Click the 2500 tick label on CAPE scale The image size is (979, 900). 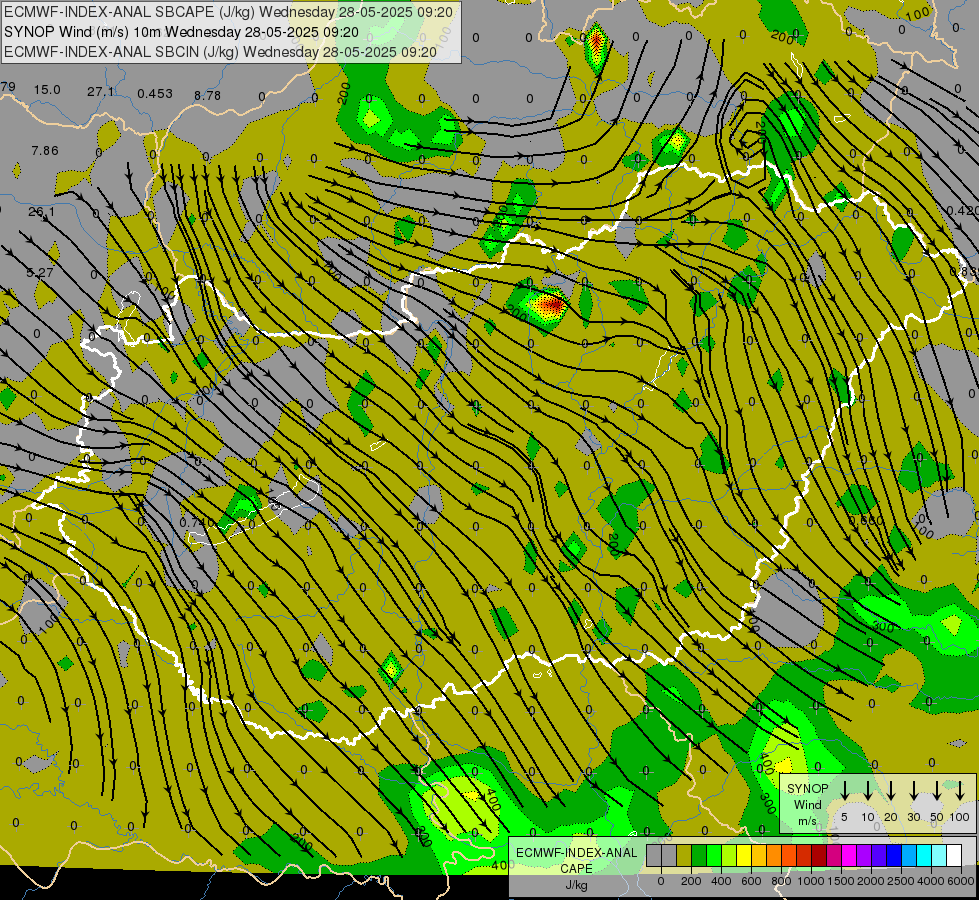[901, 881]
